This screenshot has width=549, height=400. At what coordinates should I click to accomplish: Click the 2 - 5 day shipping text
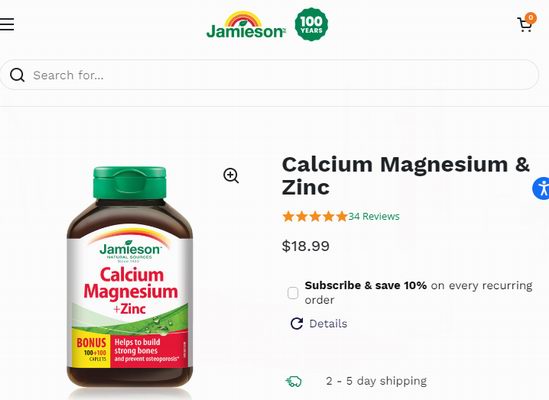pos(376,381)
